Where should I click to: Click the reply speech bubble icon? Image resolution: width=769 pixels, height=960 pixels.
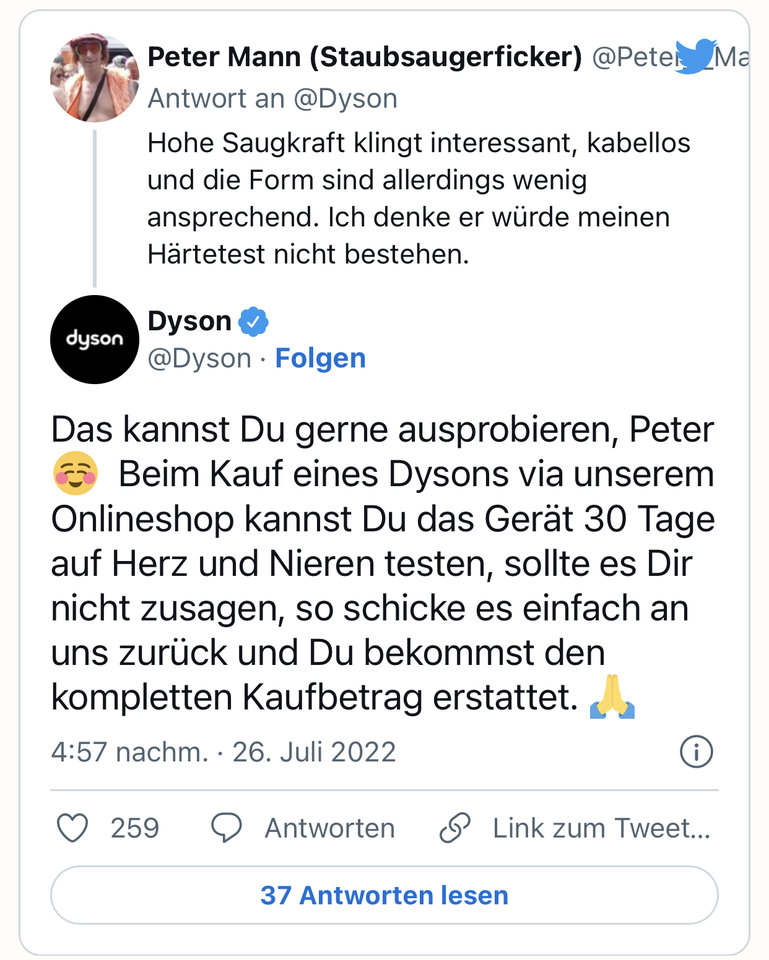227,828
